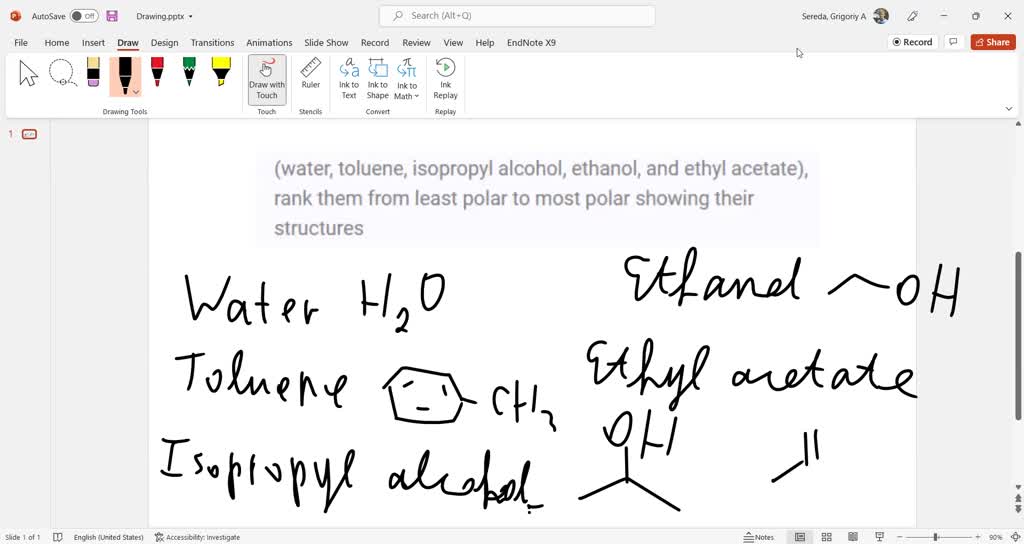This screenshot has height=544, width=1024.
Task: Select the green pencil
Action: click(189, 72)
